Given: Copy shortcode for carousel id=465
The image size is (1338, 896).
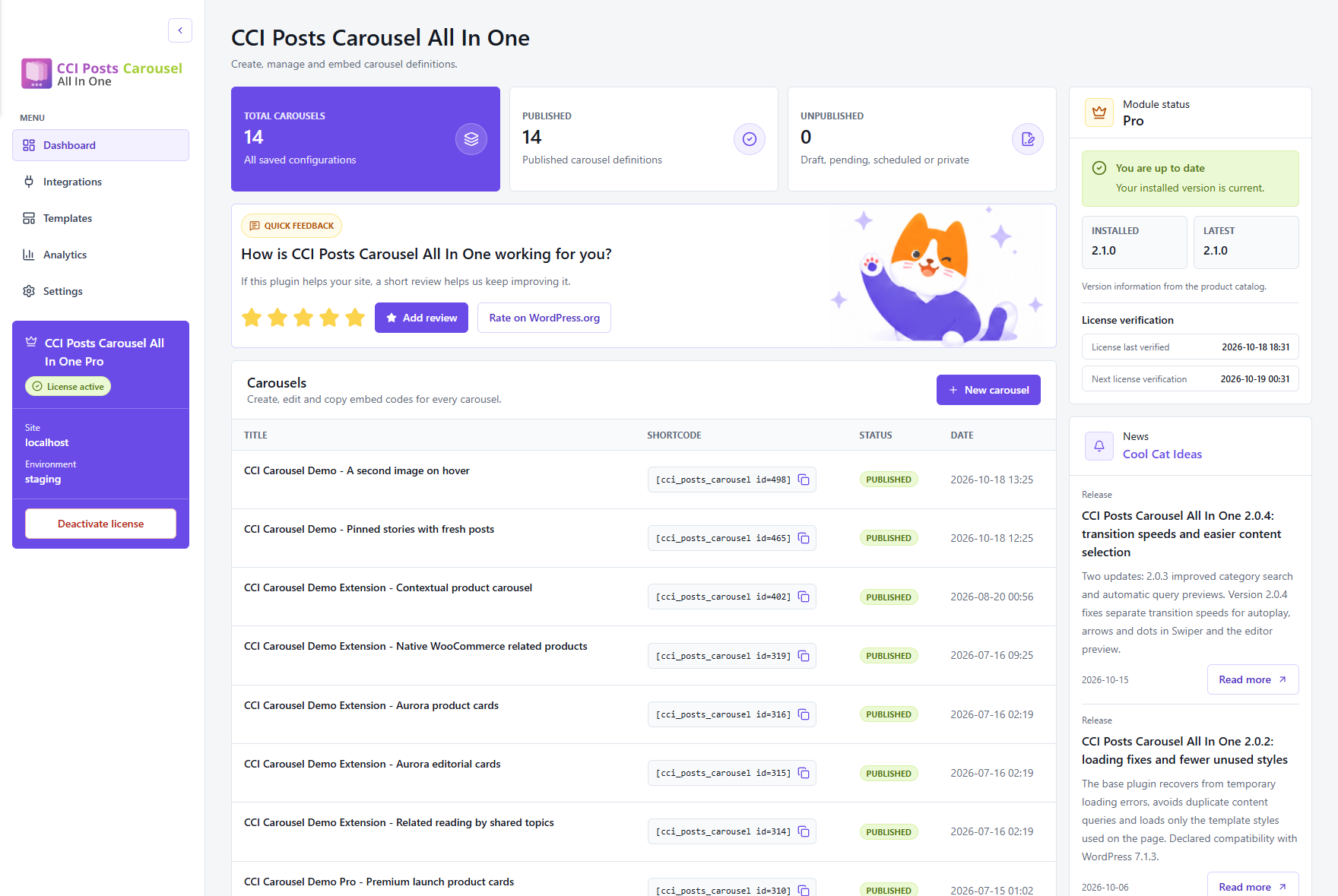Looking at the screenshot, I should point(804,538).
